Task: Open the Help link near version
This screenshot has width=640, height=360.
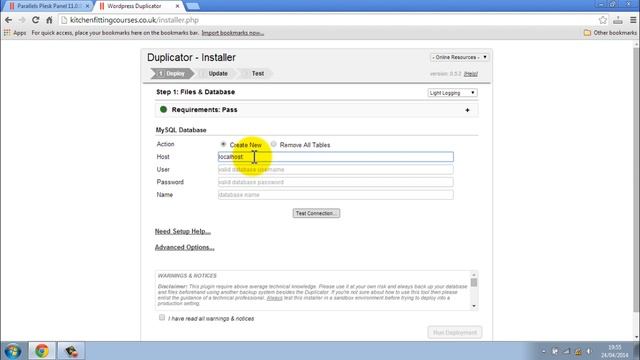Action: click(471, 74)
